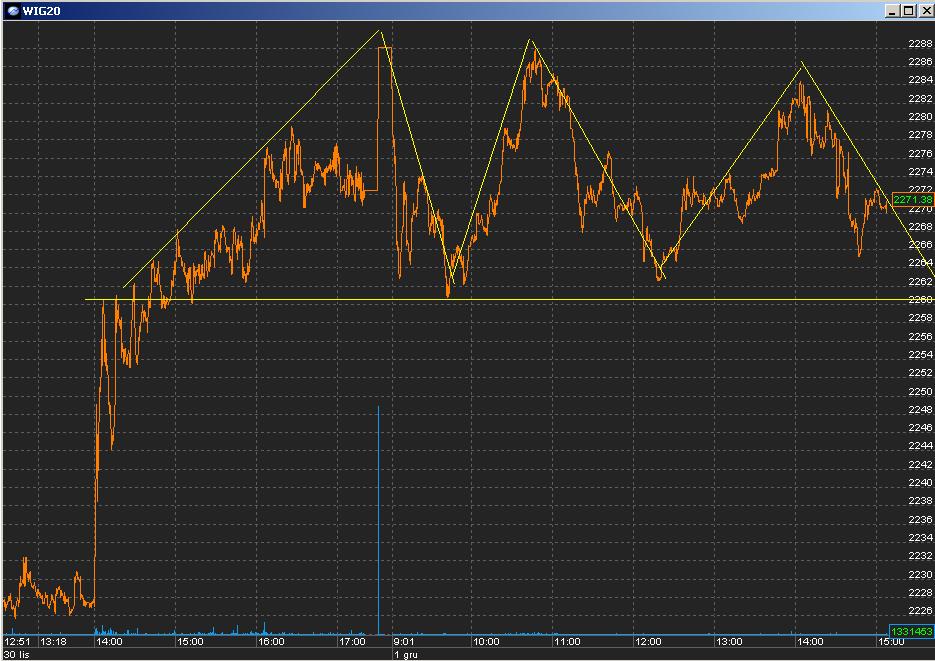935x661 pixels.
Task: Click the 2226 price axis label
Action: point(919,610)
